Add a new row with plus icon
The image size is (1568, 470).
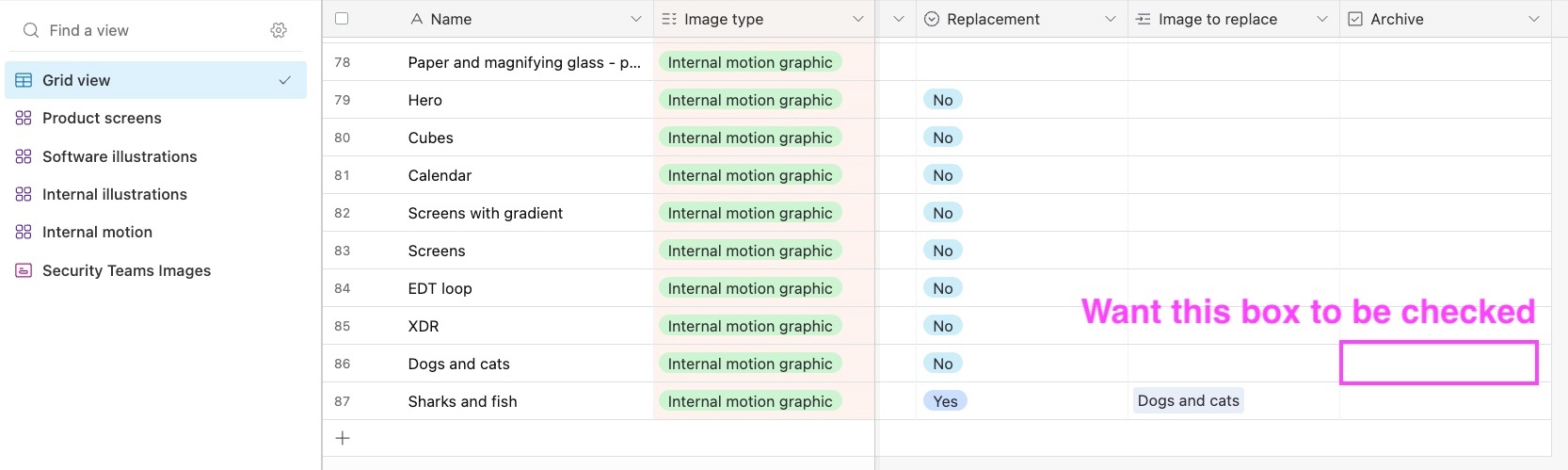coord(343,438)
